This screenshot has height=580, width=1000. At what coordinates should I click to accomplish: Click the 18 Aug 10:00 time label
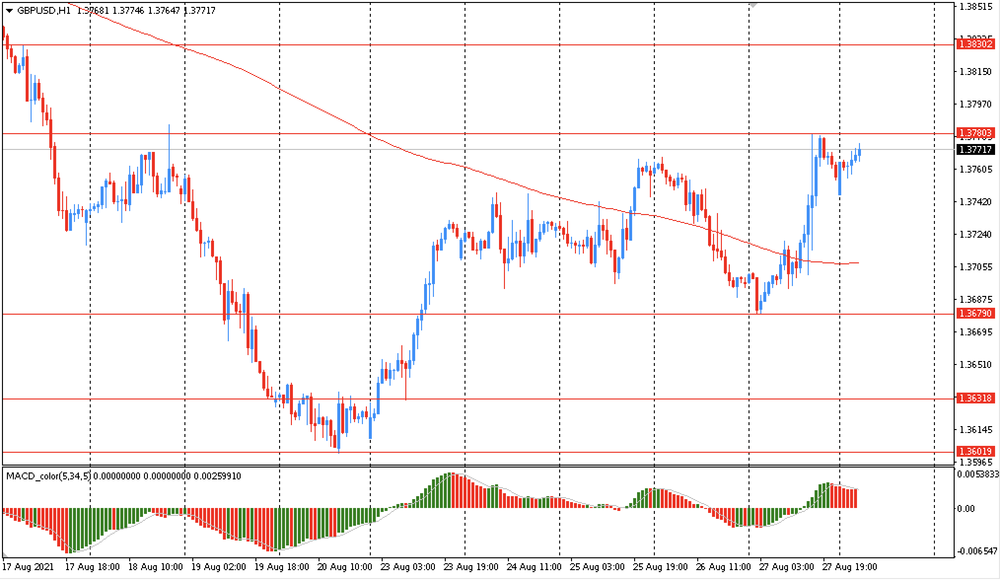[156, 567]
